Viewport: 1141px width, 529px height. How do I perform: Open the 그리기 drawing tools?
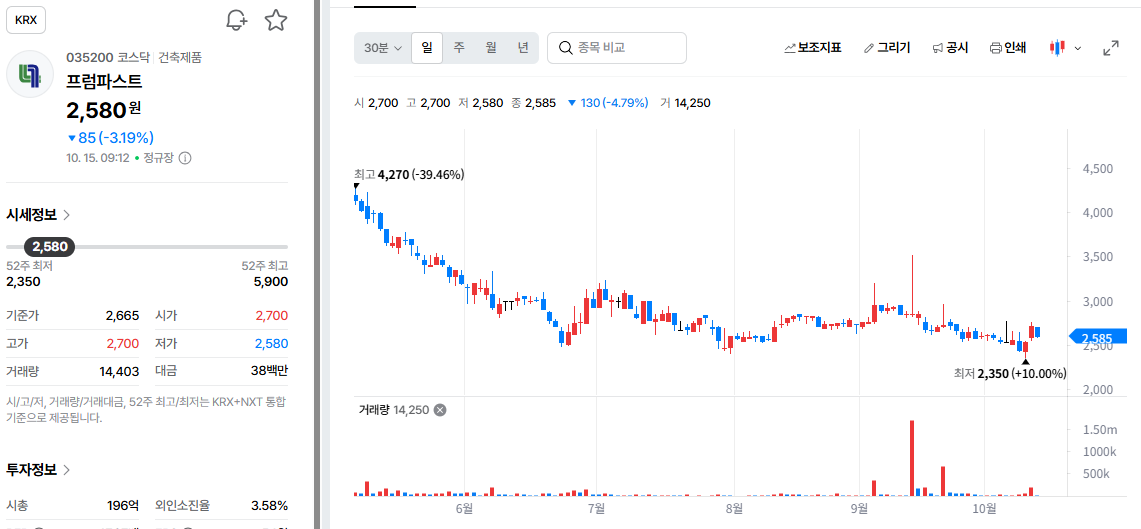886,48
